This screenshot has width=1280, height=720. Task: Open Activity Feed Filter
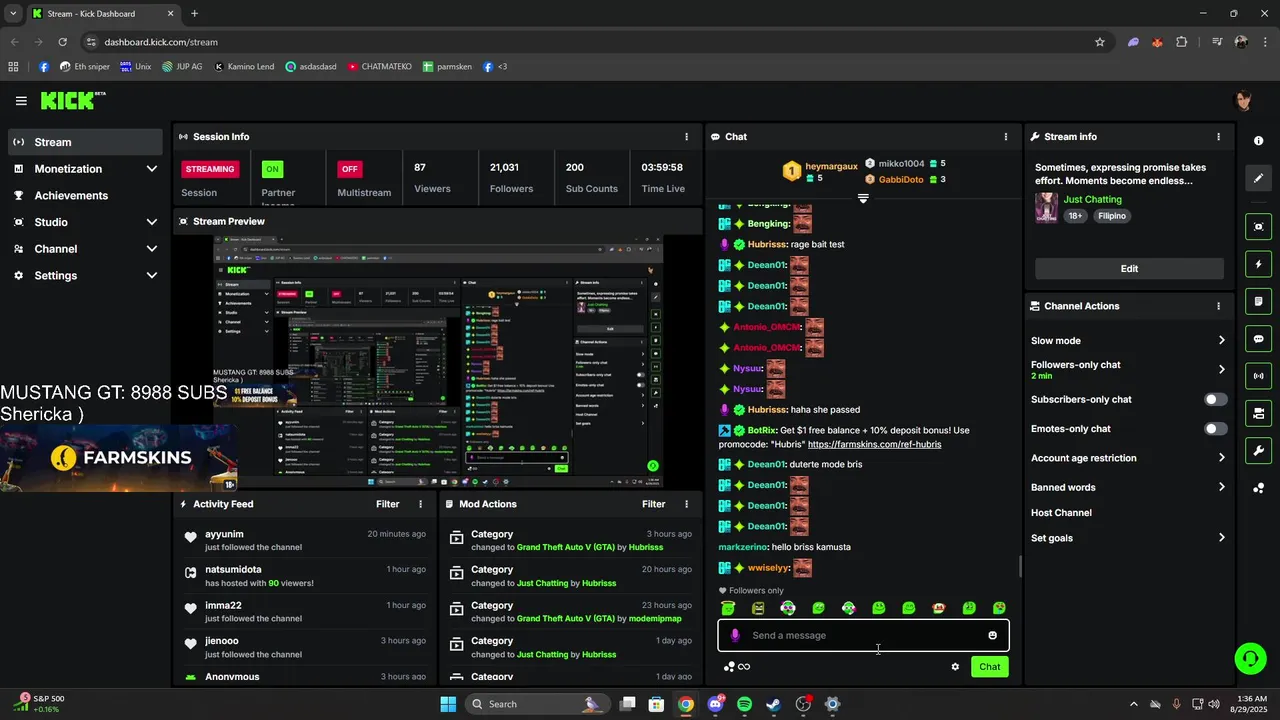[387, 504]
